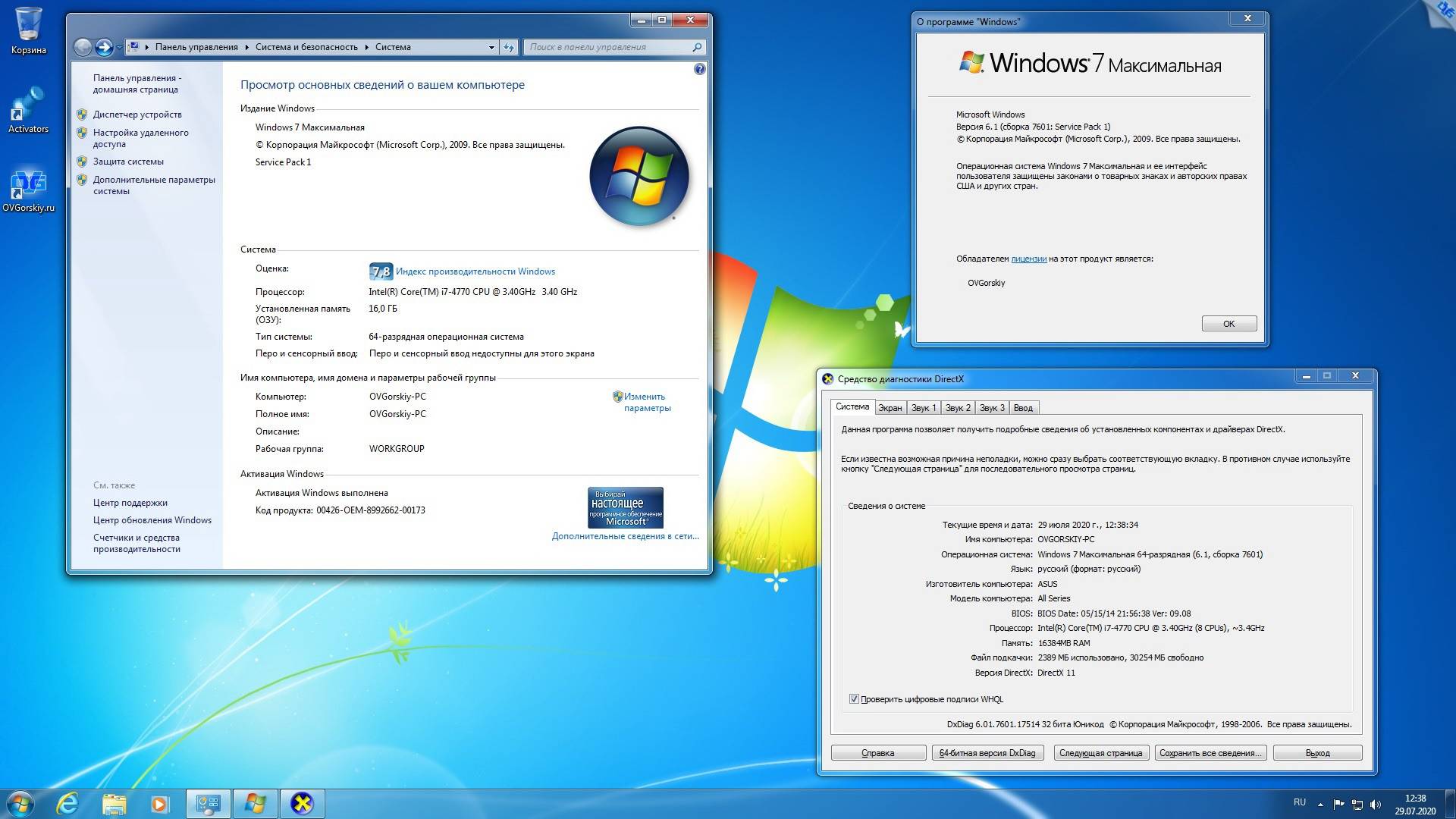1456x819 pixels.
Task: Open Центр поддержки link
Action: 130,503
